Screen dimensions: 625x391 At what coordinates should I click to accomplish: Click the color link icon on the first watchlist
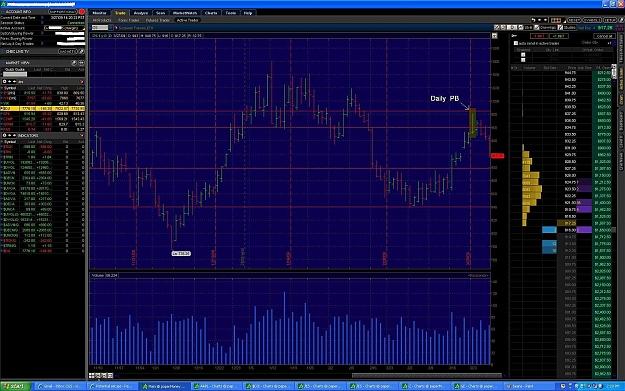(x=82, y=81)
